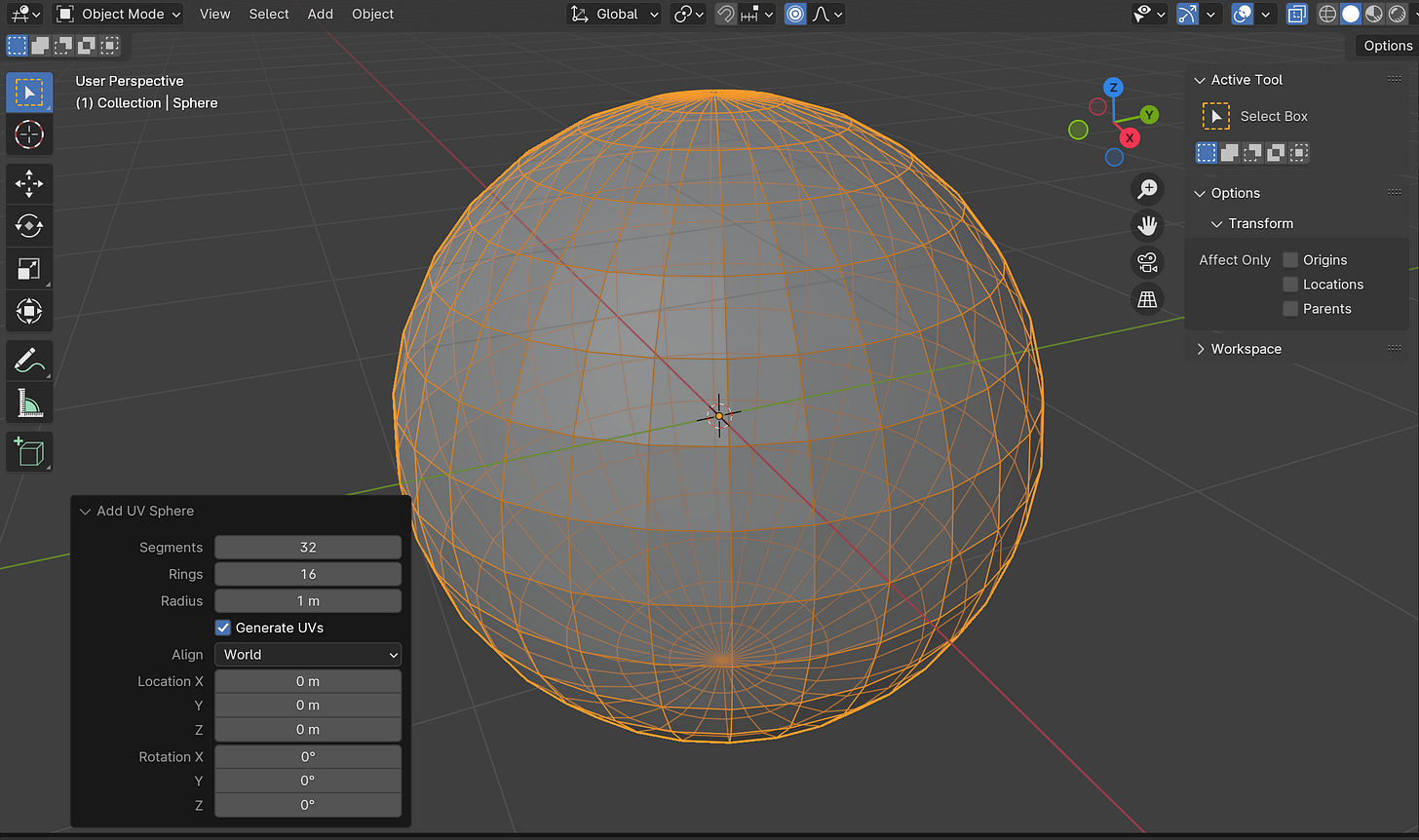Select the Add Cube tool
The width and height of the screenshot is (1419, 840).
click(x=29, y=452)
